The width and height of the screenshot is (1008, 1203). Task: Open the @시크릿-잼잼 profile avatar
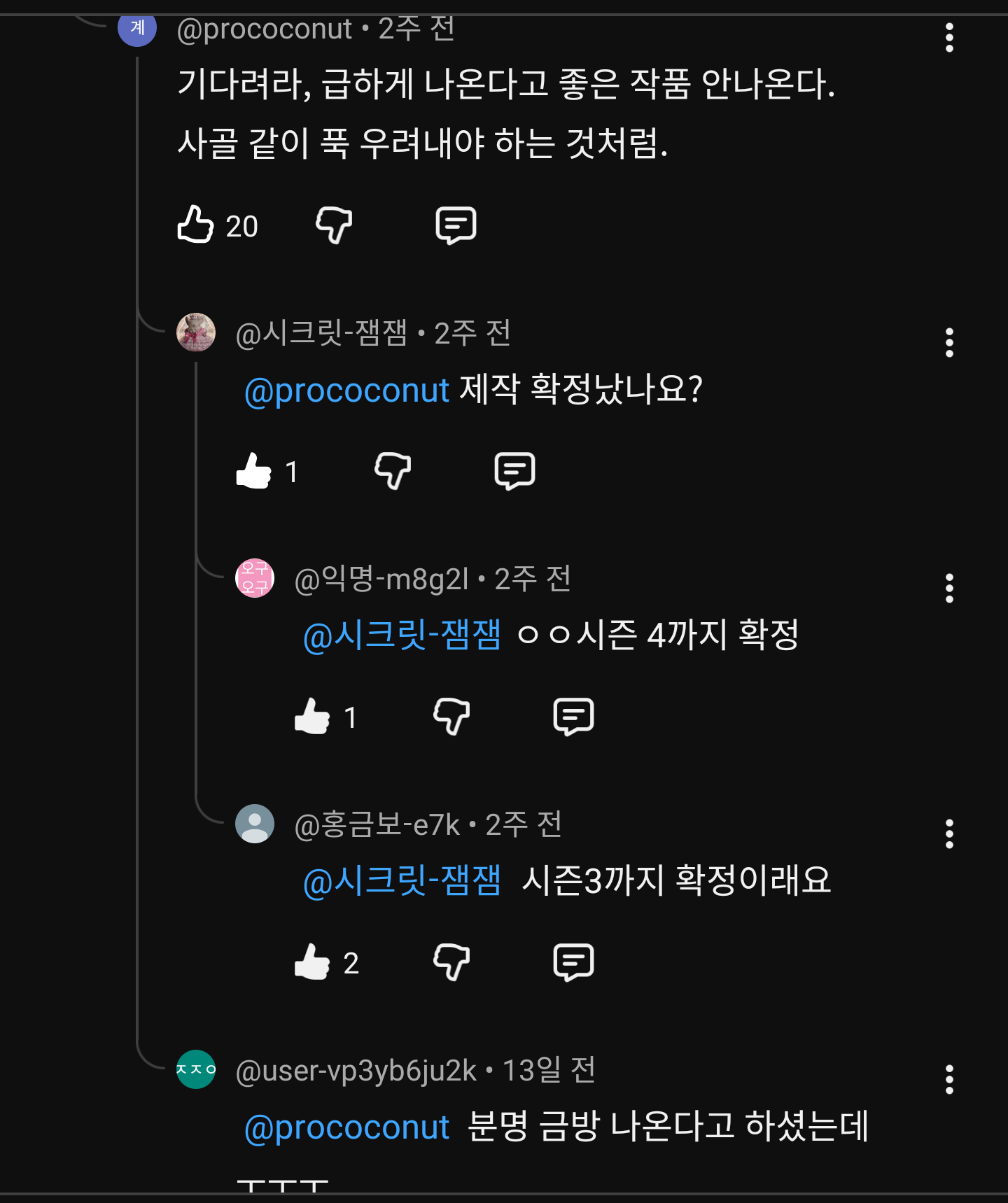tap(196, 332)
